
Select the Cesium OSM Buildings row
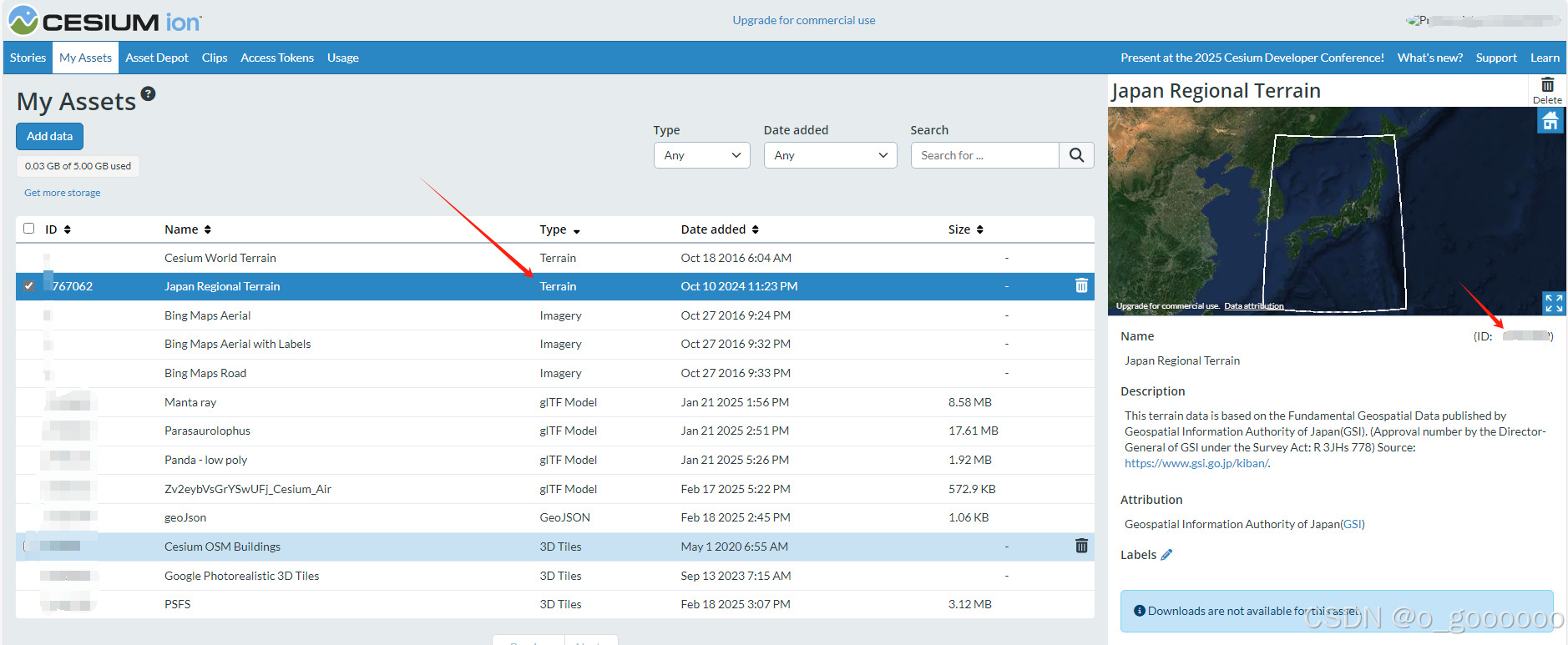click(555, 547)
